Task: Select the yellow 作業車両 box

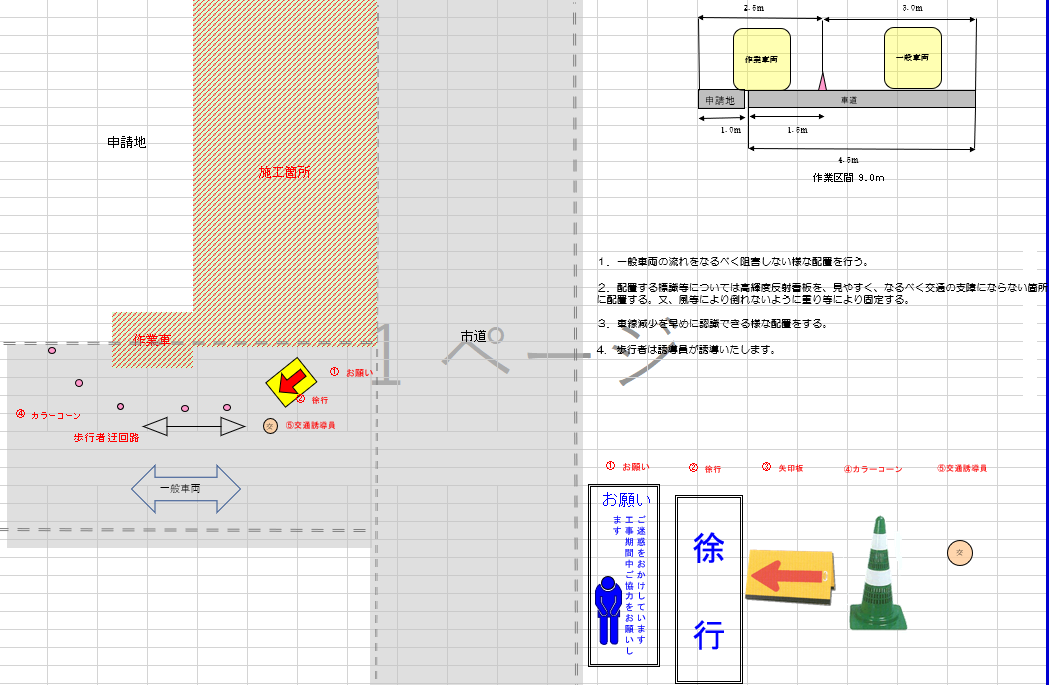Action: 762,59
